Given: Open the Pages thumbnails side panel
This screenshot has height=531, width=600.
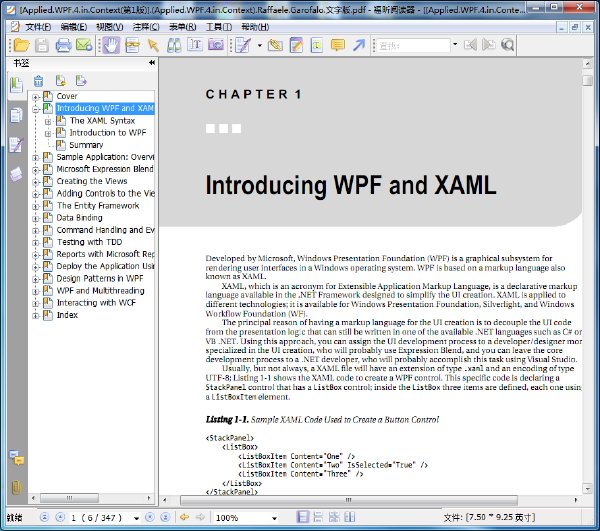Looking at the screenshot, I should 16,115.
